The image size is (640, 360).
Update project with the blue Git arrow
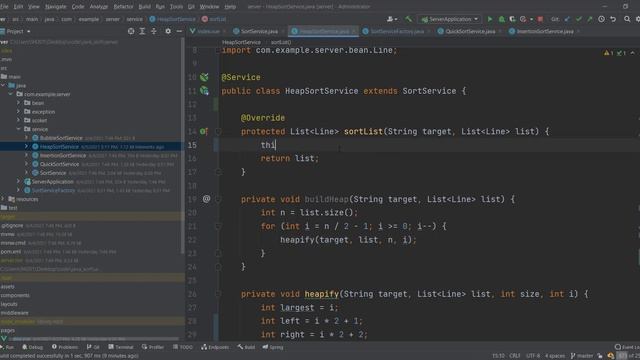567,19
